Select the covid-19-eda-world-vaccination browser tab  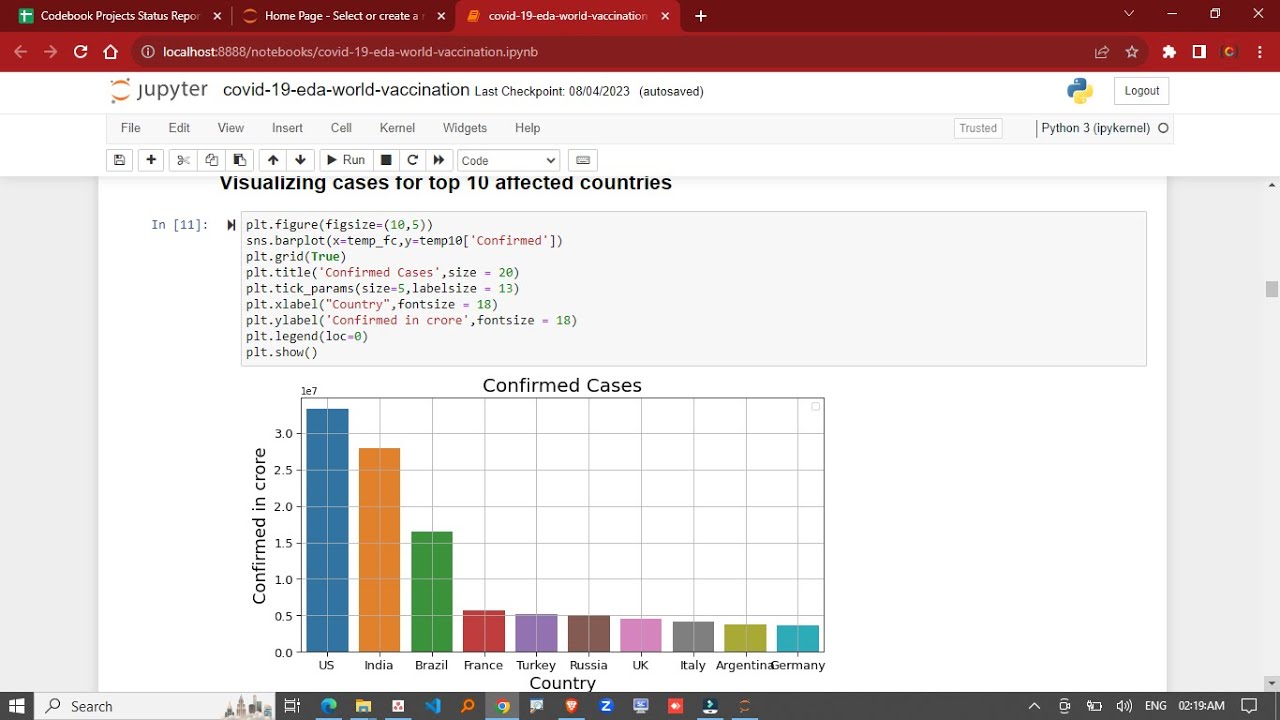pos(566,16)
